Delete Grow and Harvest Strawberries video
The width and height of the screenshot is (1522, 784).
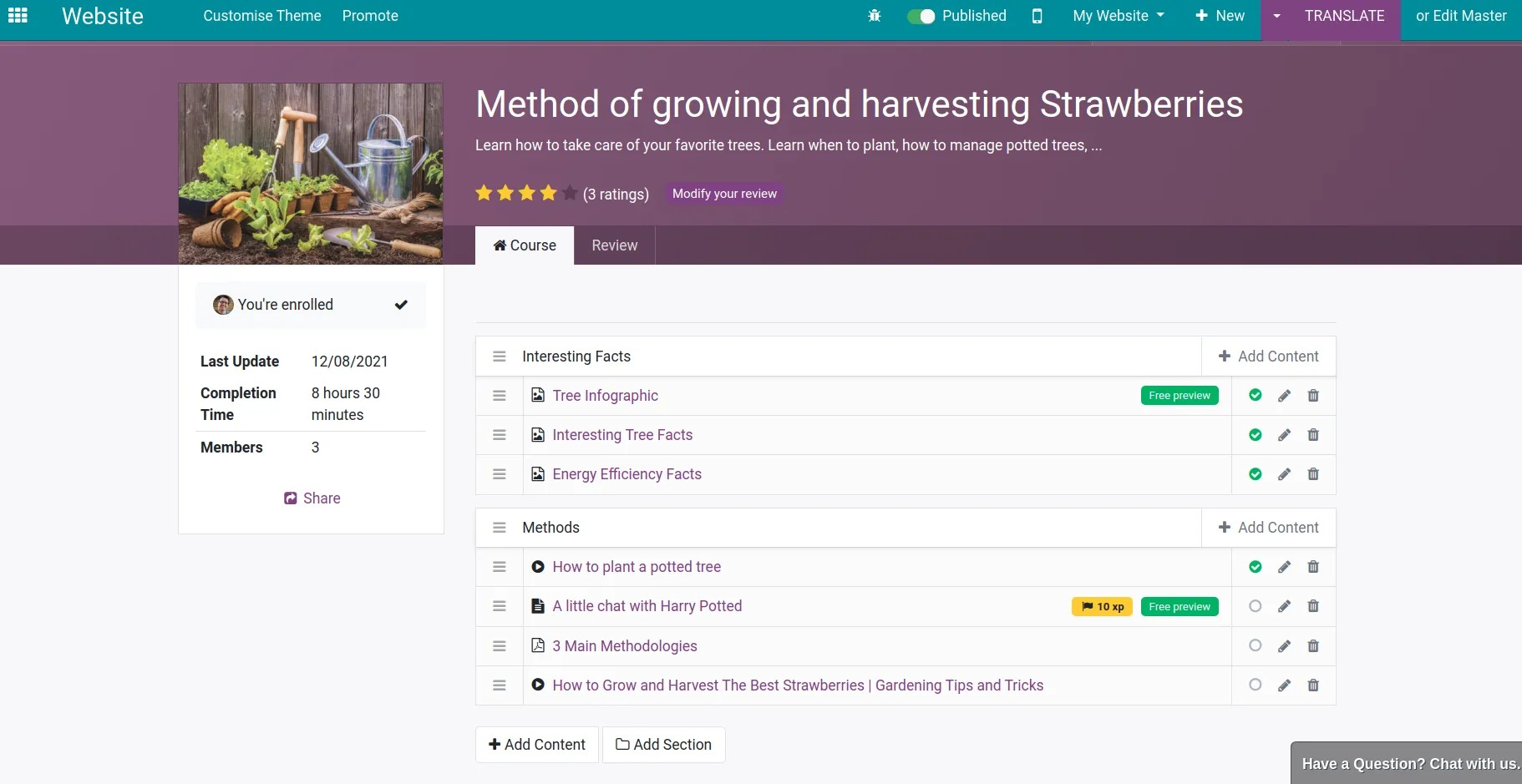point(1313,685)
